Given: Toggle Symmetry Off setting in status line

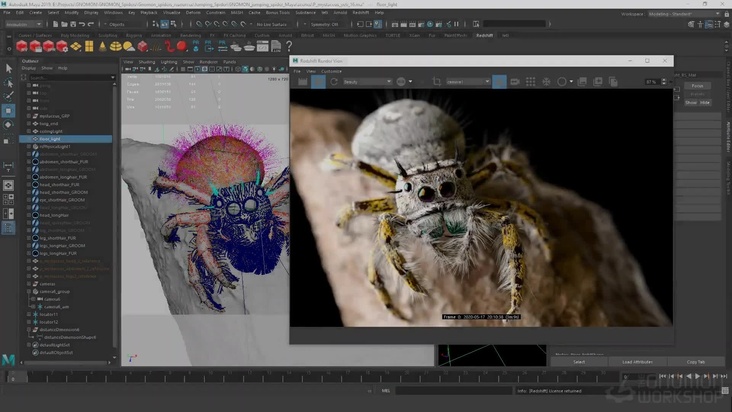Looking at the screenshot, I should coord(325,24).
